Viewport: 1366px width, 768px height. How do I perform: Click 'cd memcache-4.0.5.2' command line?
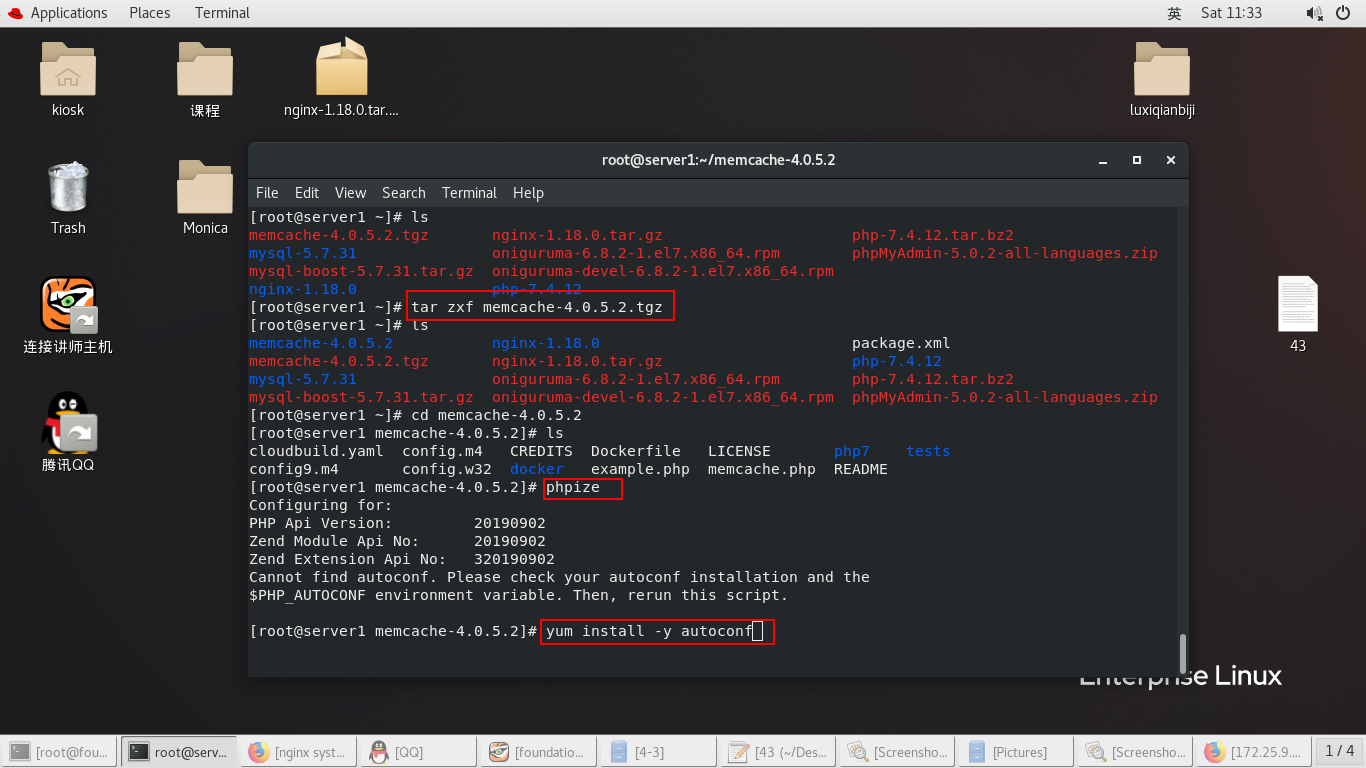tap(496, 415)
